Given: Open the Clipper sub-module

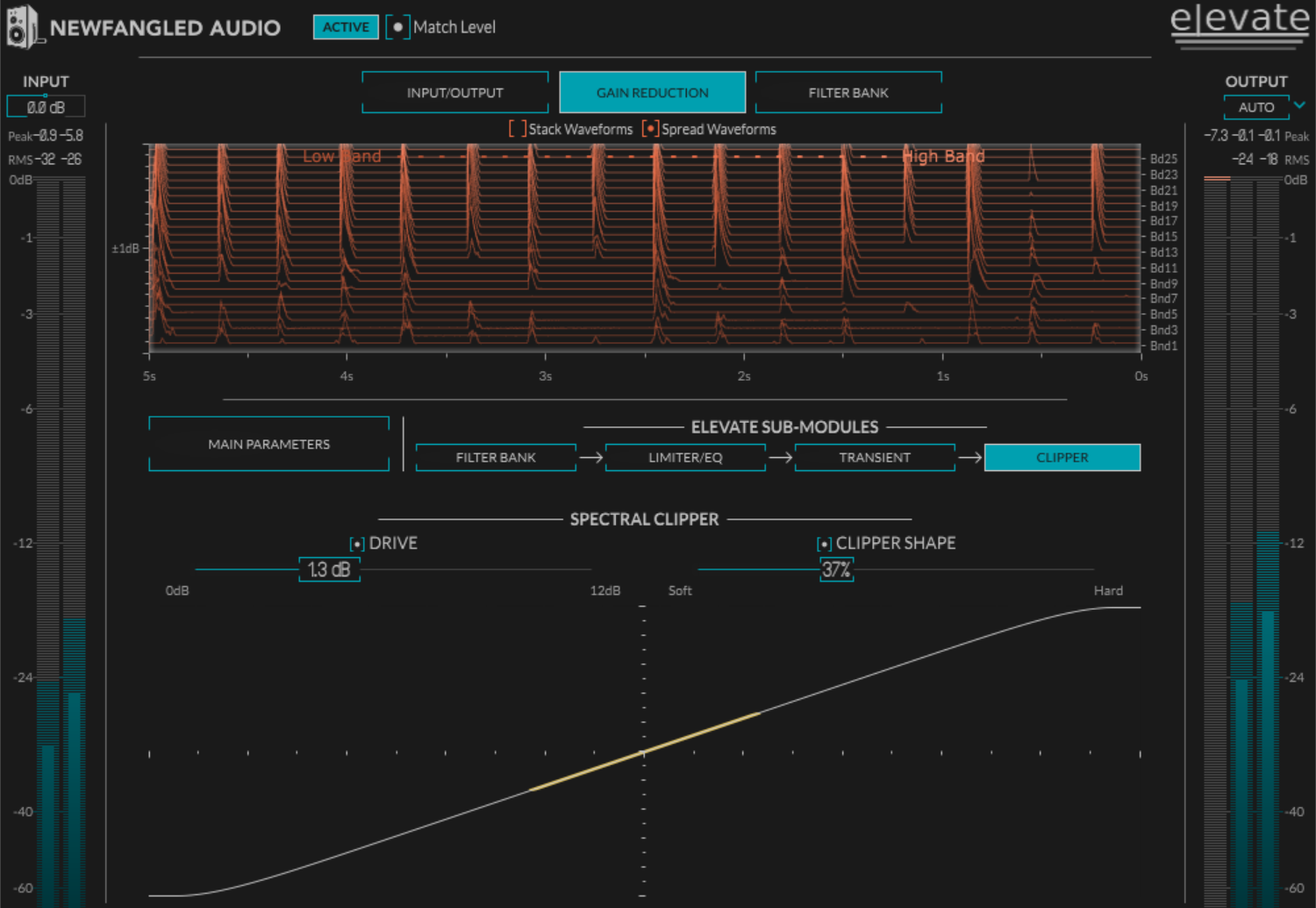Looking at the screenshot, I should [1062, 457].
